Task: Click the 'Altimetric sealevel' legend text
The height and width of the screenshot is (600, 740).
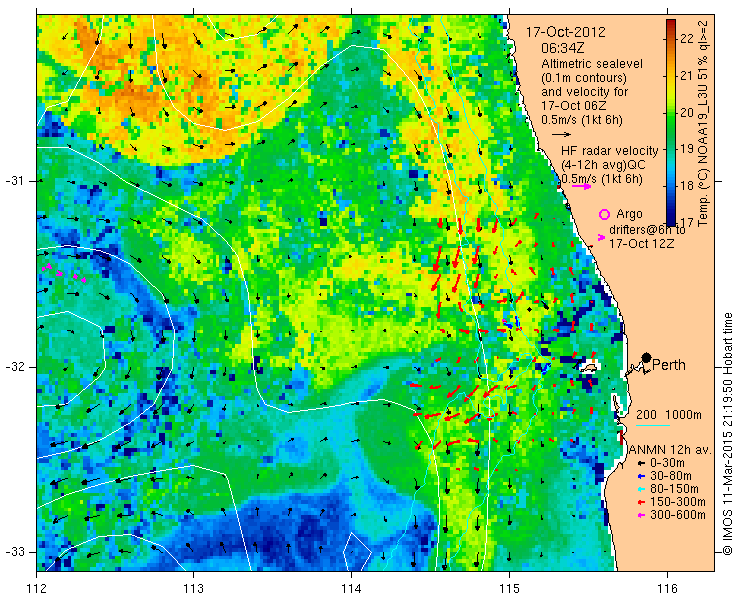Action: [x=592, y=64]
